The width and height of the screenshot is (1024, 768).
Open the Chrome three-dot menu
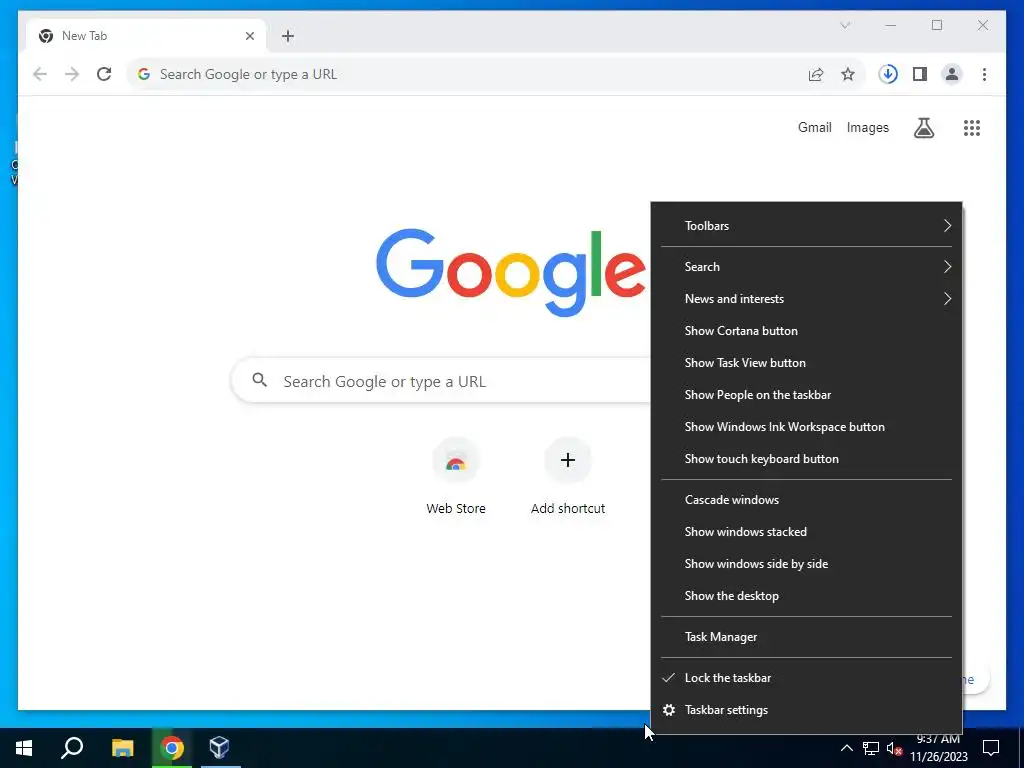984,74
